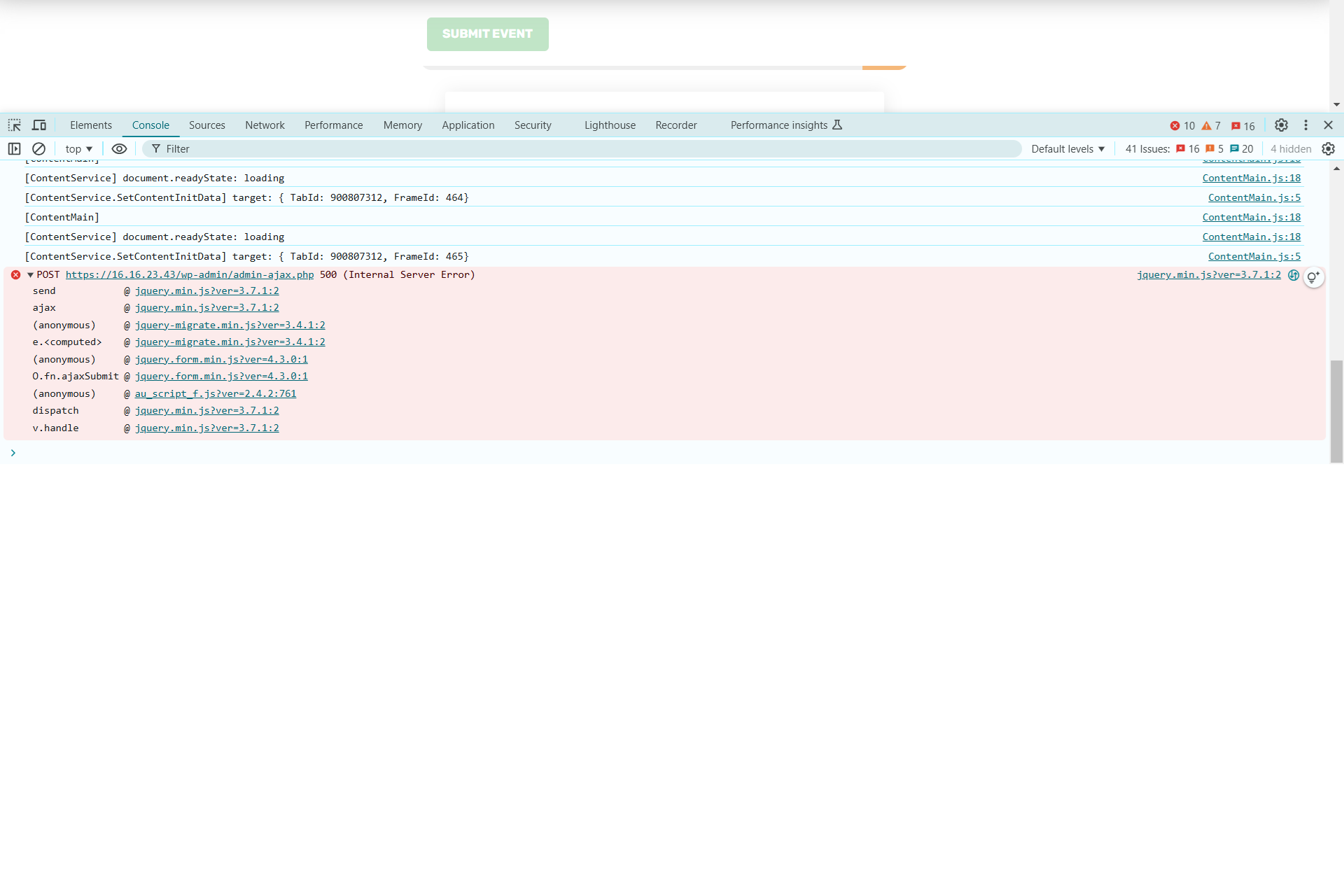1344x896 pixels.
Task: Click the SUBMIT EVENT button
Action: [x=488, y=34]
